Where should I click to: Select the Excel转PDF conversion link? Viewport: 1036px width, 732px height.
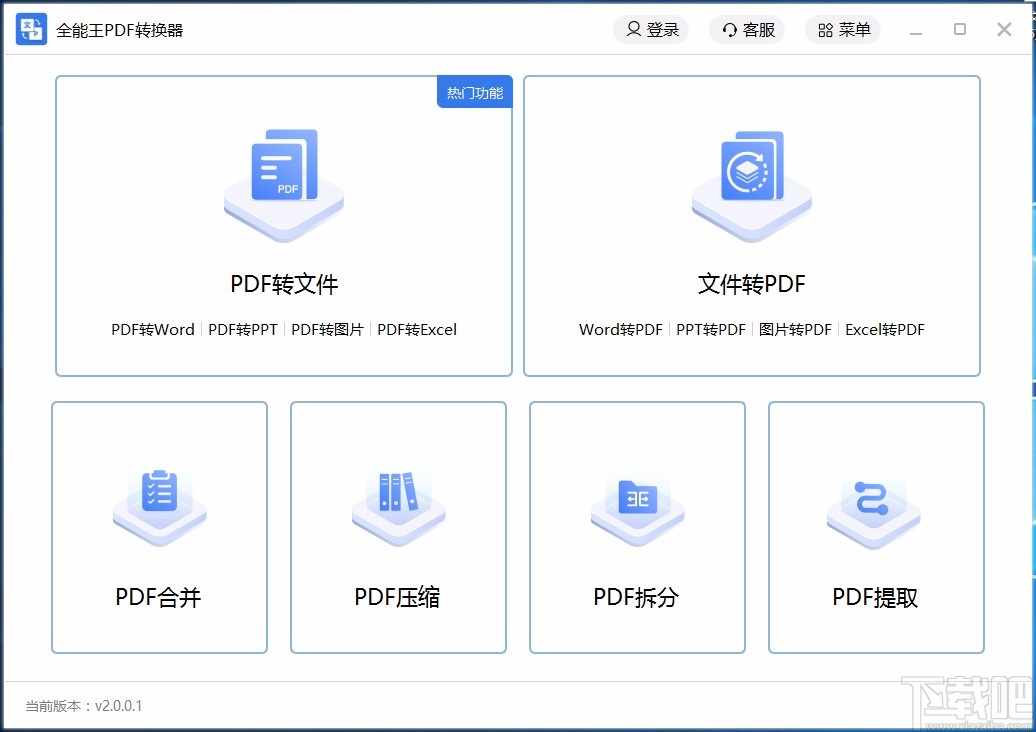pos(884,329)
